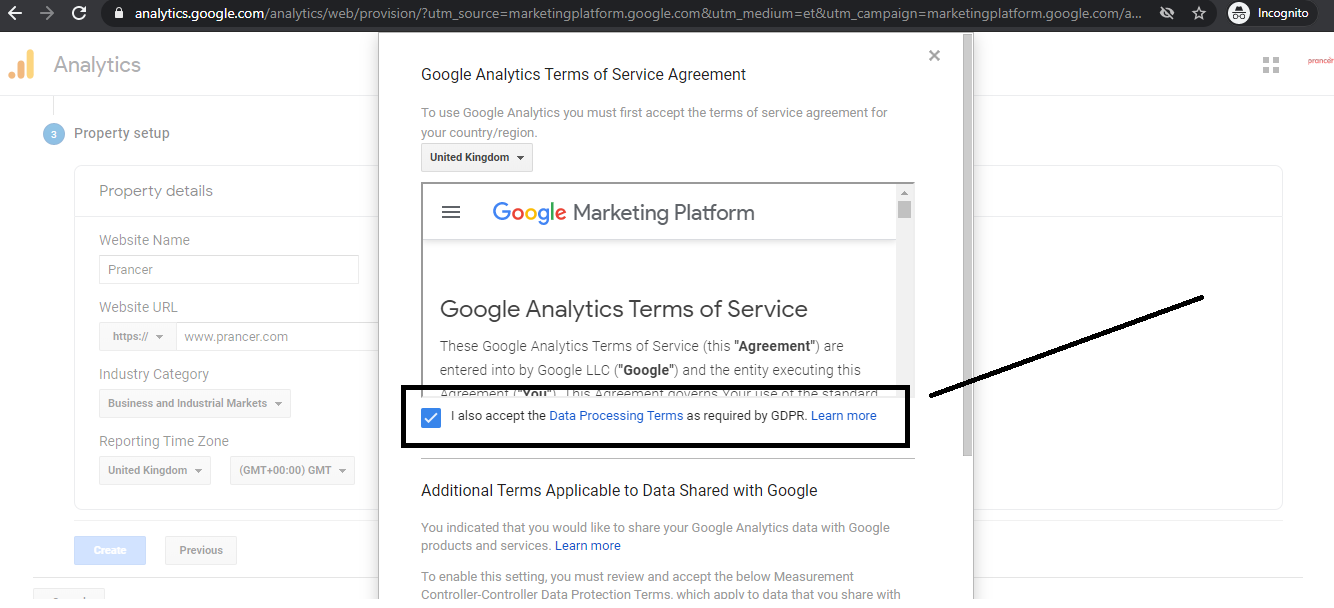
Task: Click the browser back arrow
Action: (x=15, y=14)
